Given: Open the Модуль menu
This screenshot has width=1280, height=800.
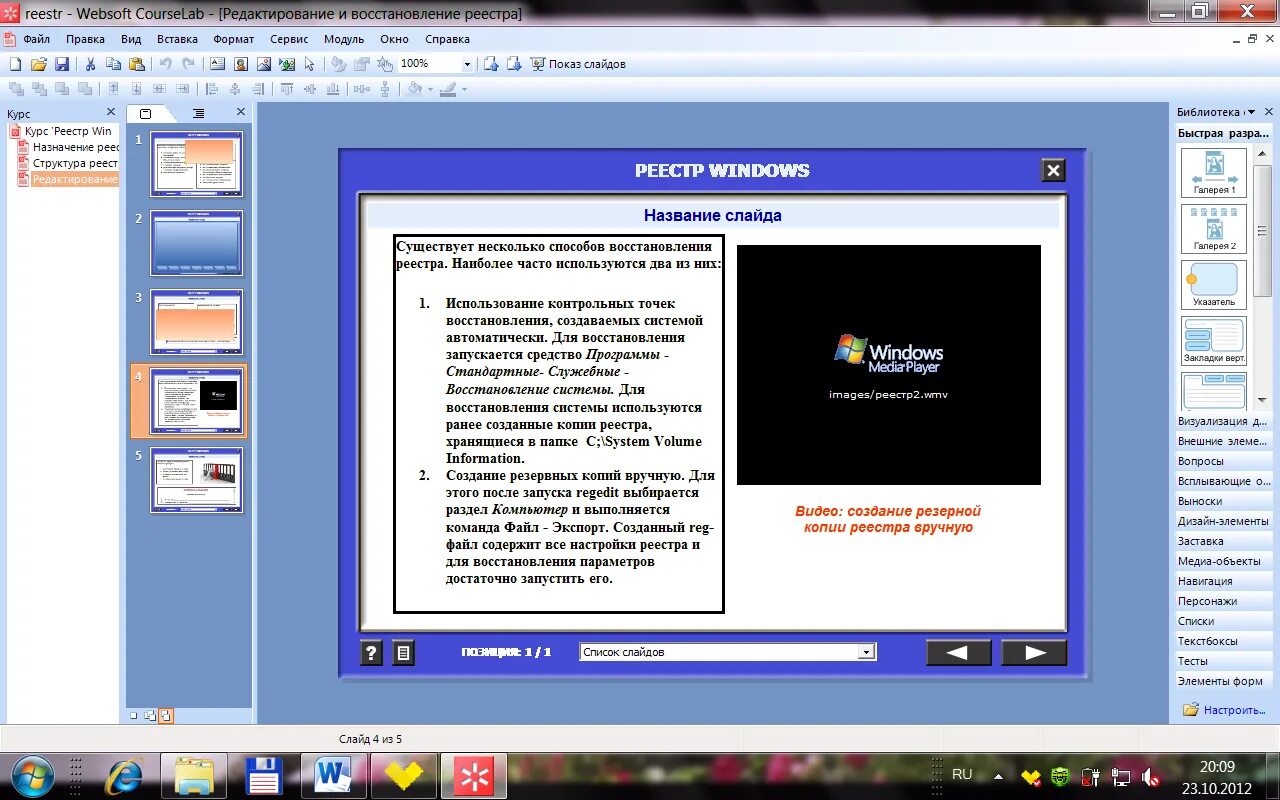Looking at the screenshot, I should tap(344, 39).
